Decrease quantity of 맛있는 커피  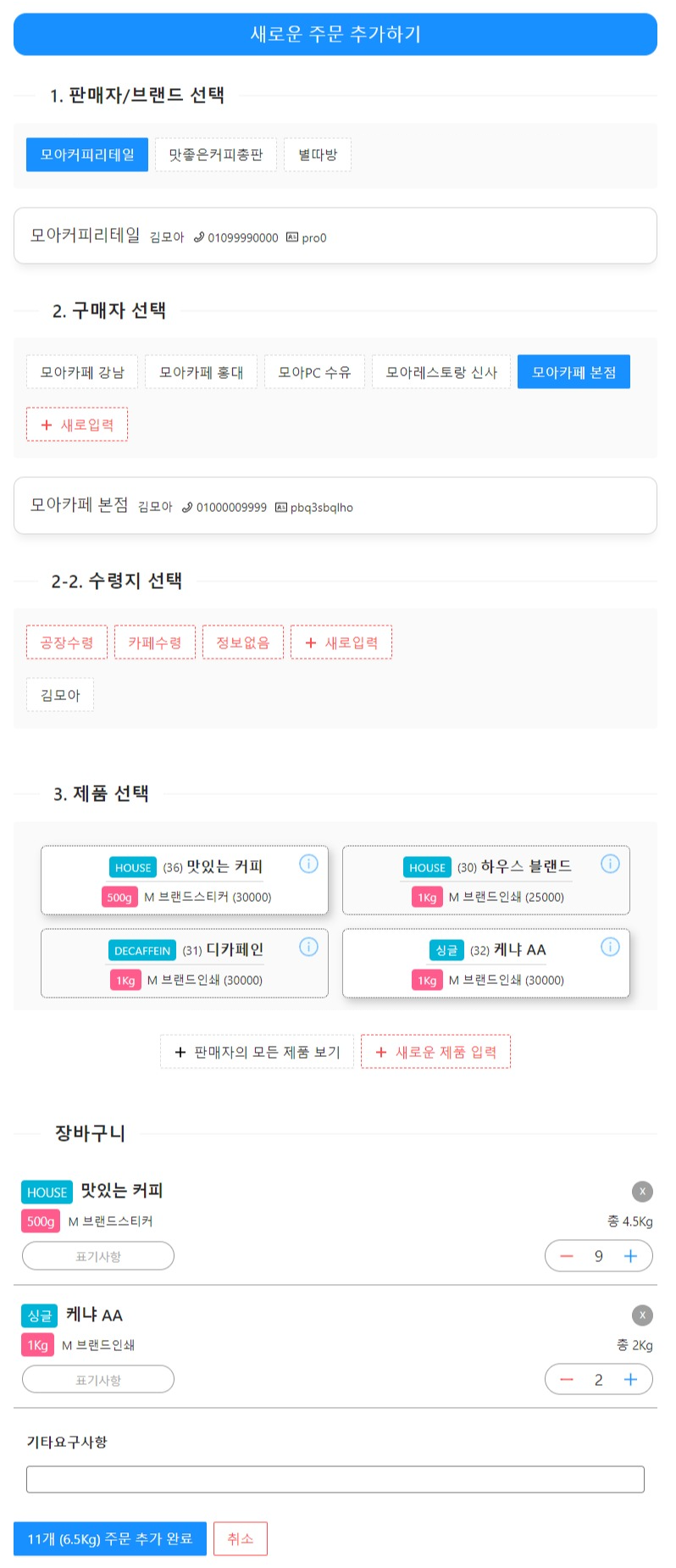567,1255
